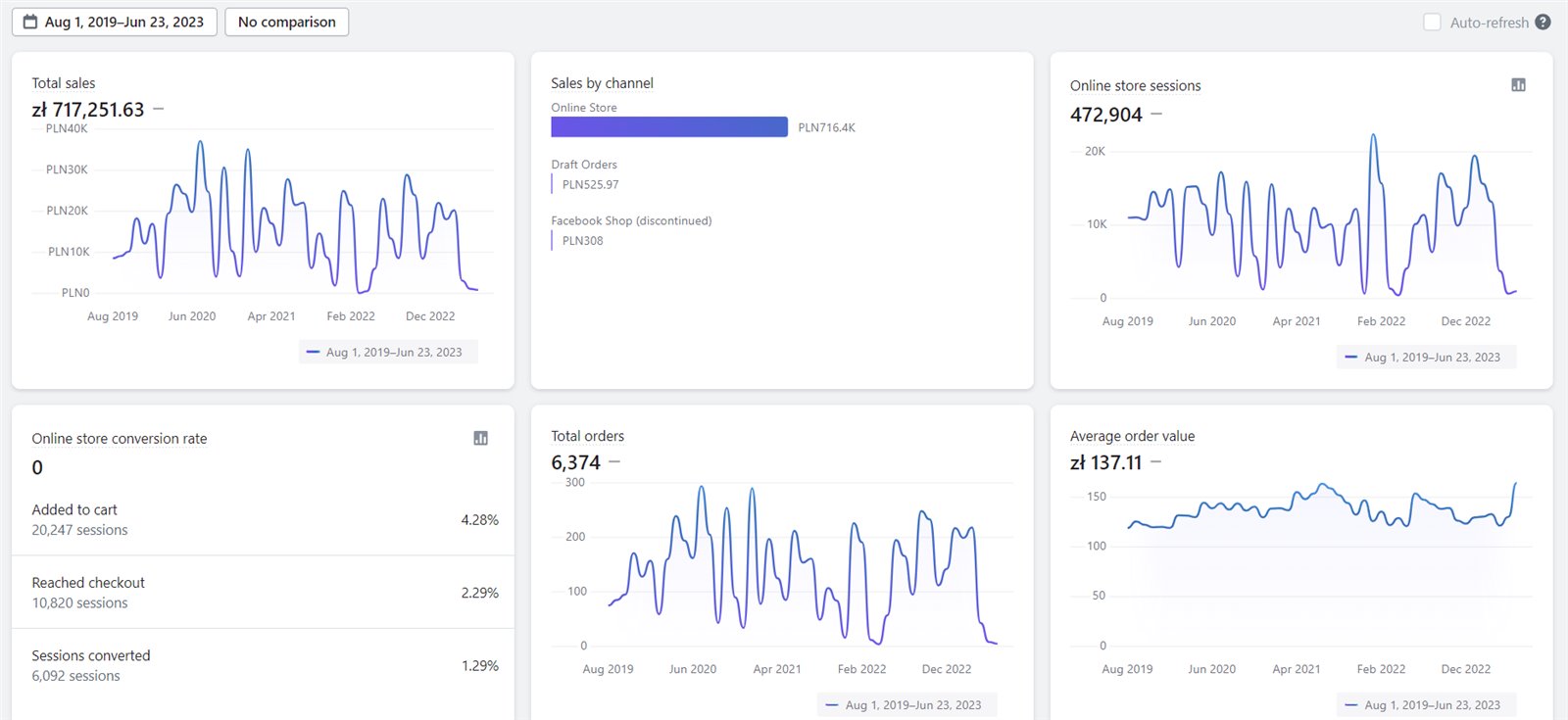The width and height of the screenshot is (1568, 720).
Task: Click the Auto-refresh help question mark icon
Action: coord(1543,22)
